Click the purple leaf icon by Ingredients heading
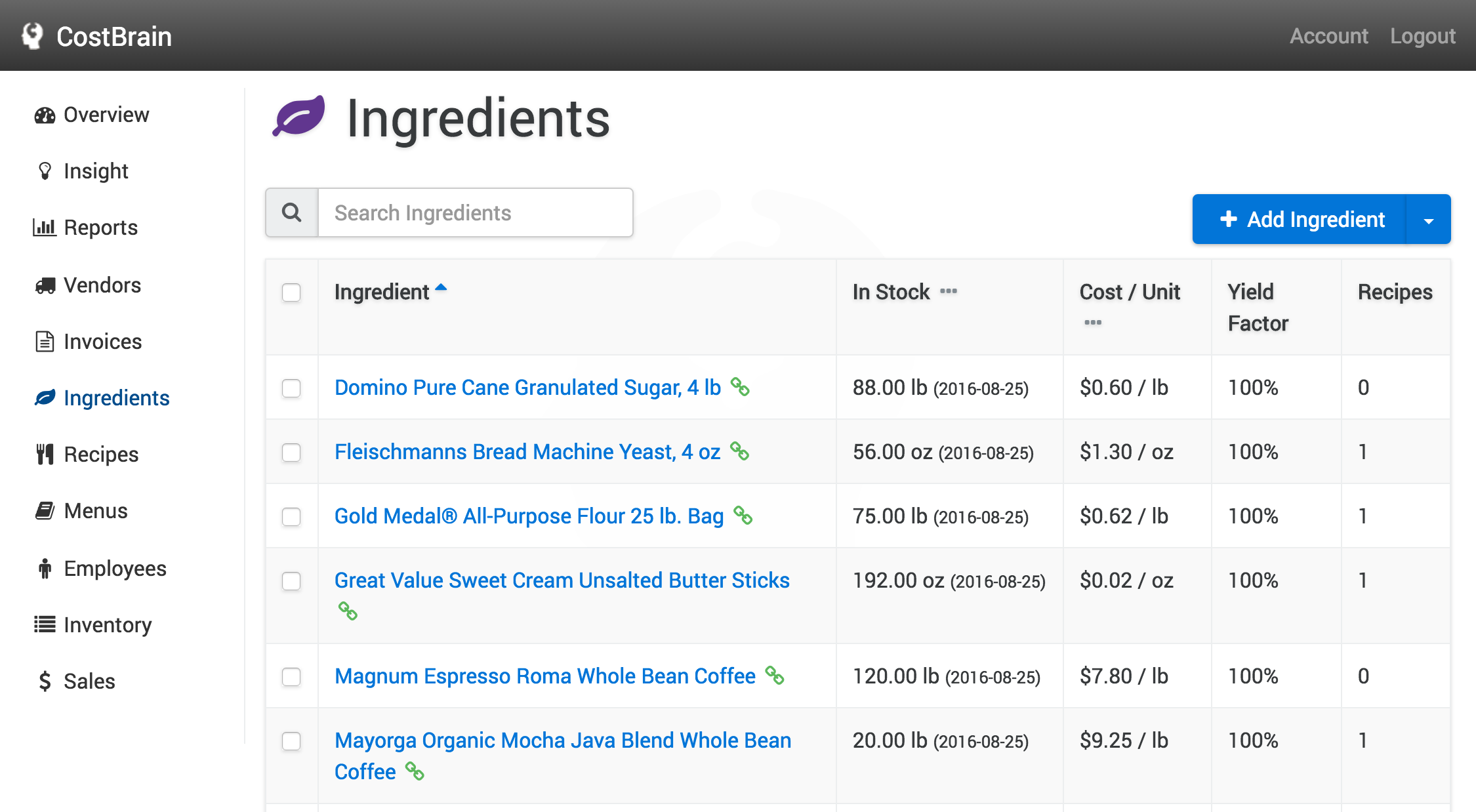Image resolution: width=1476 pixels, height=812 pixels. pos(299,117)
